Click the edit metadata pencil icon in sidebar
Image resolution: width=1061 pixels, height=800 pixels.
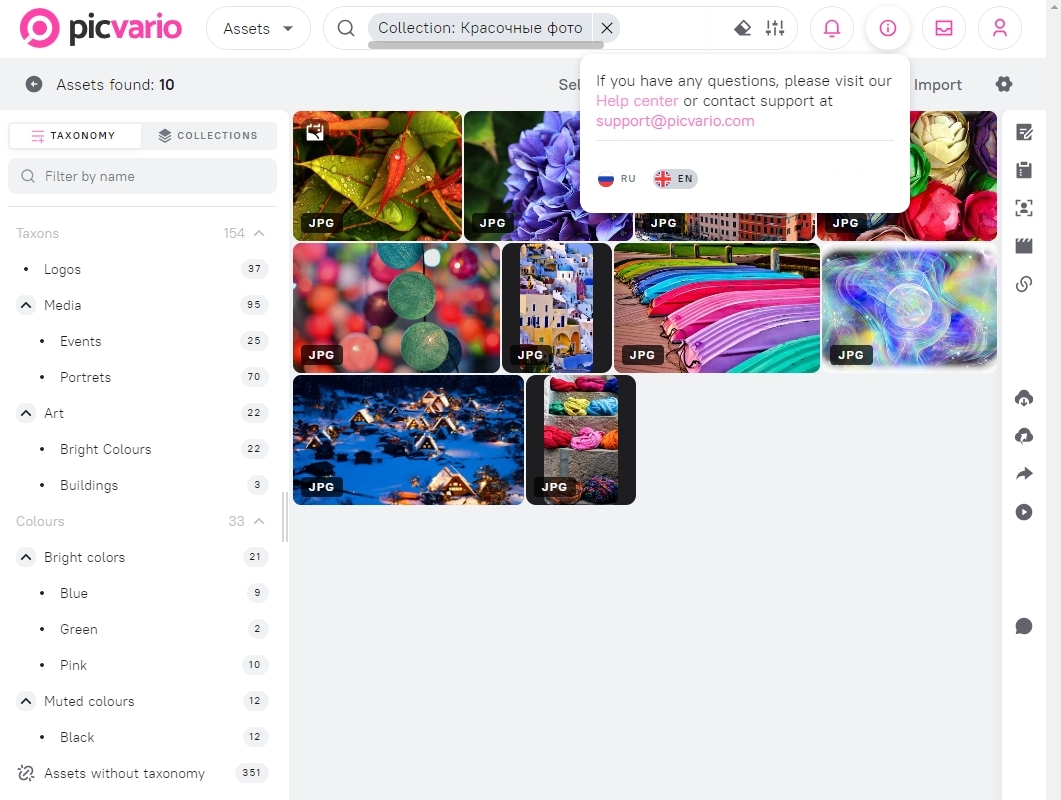click(1024, 132)
